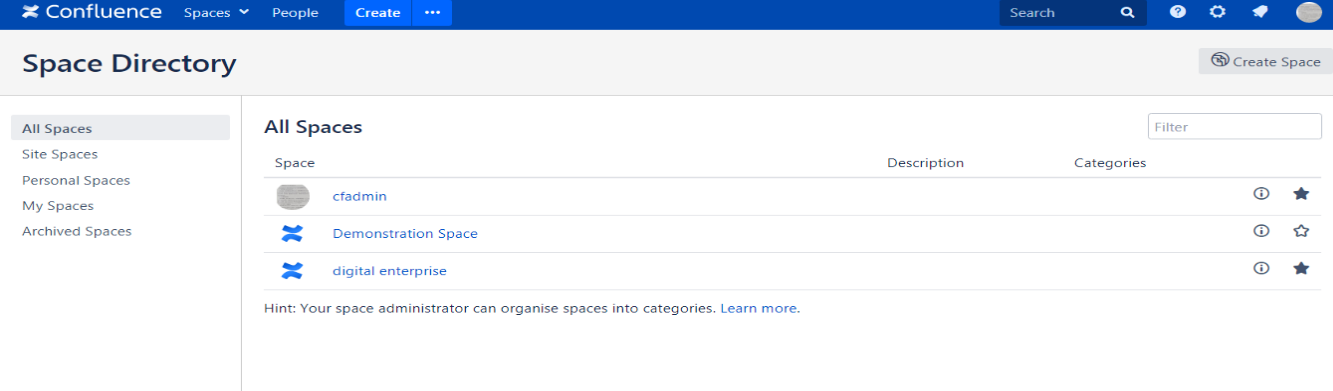Click the Space Directory page title

(x=129, y=64)
